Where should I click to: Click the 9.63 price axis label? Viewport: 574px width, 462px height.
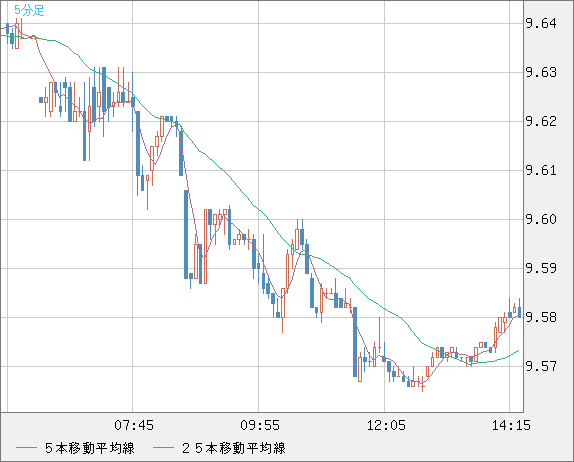541,72
